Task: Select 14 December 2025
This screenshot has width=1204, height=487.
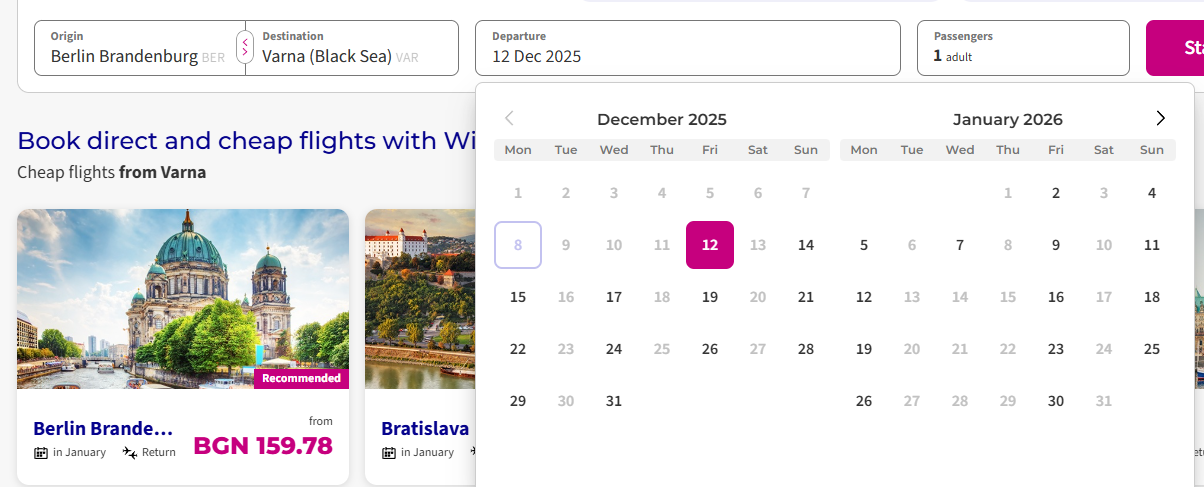Action: click(x=806, y=245)
